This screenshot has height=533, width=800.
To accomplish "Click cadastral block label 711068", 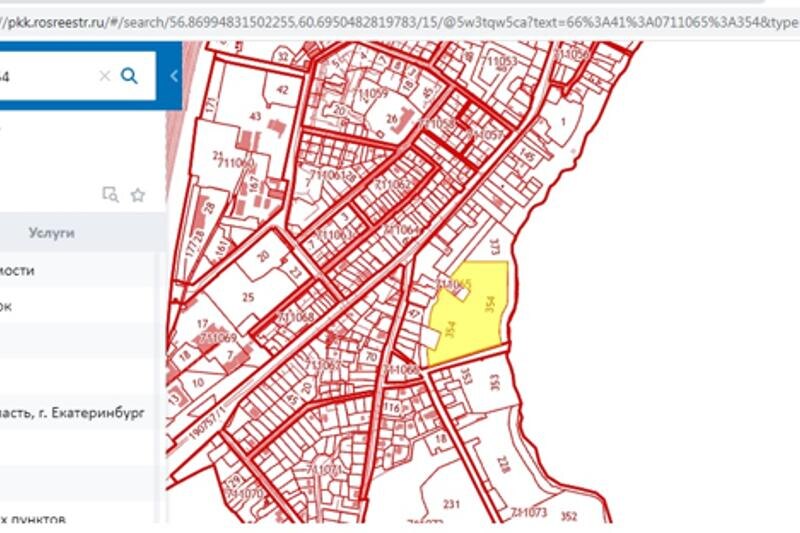I will tap(295, 317).
